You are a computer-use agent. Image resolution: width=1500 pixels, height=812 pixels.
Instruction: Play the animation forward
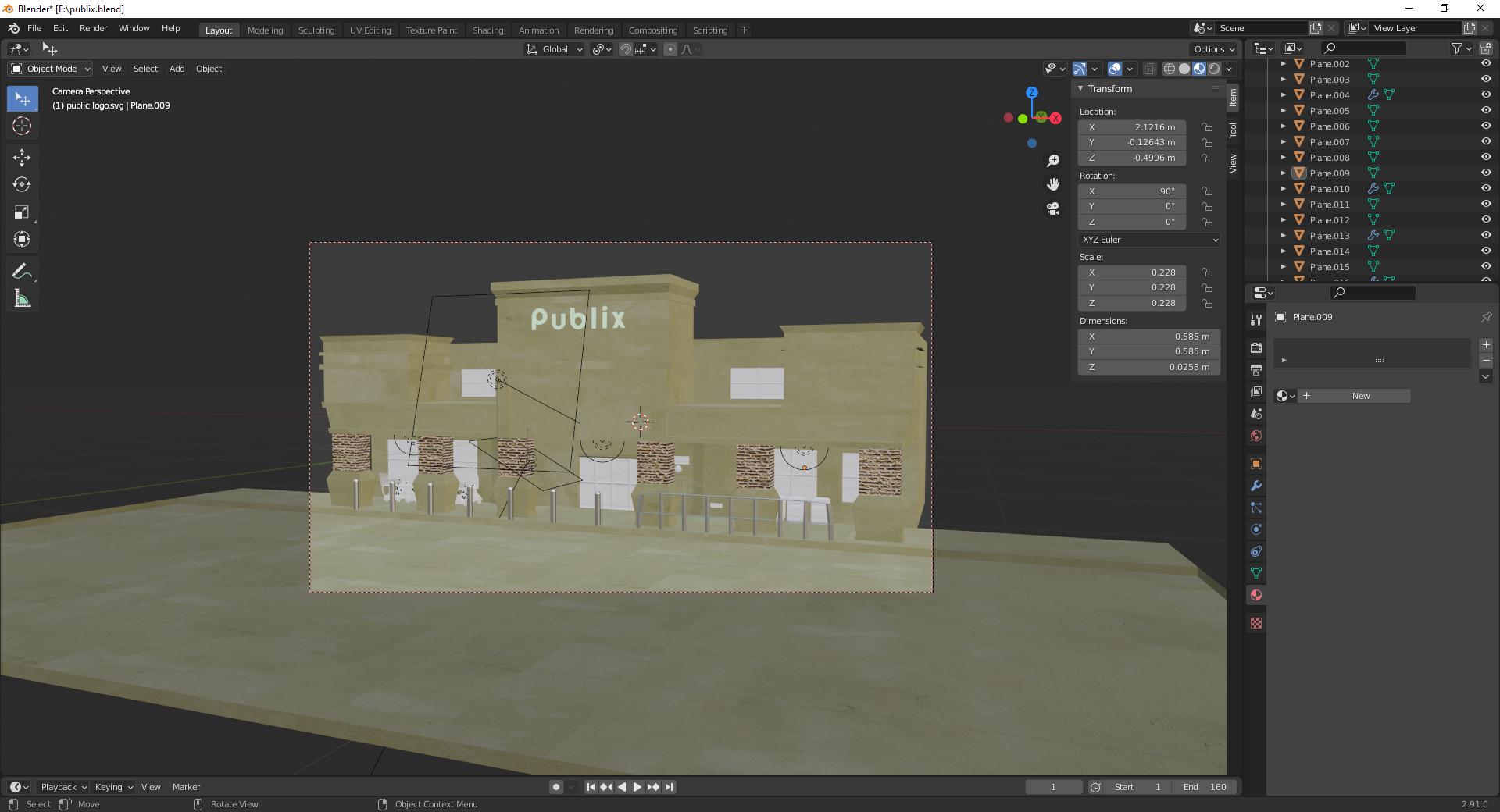(637, 787)
